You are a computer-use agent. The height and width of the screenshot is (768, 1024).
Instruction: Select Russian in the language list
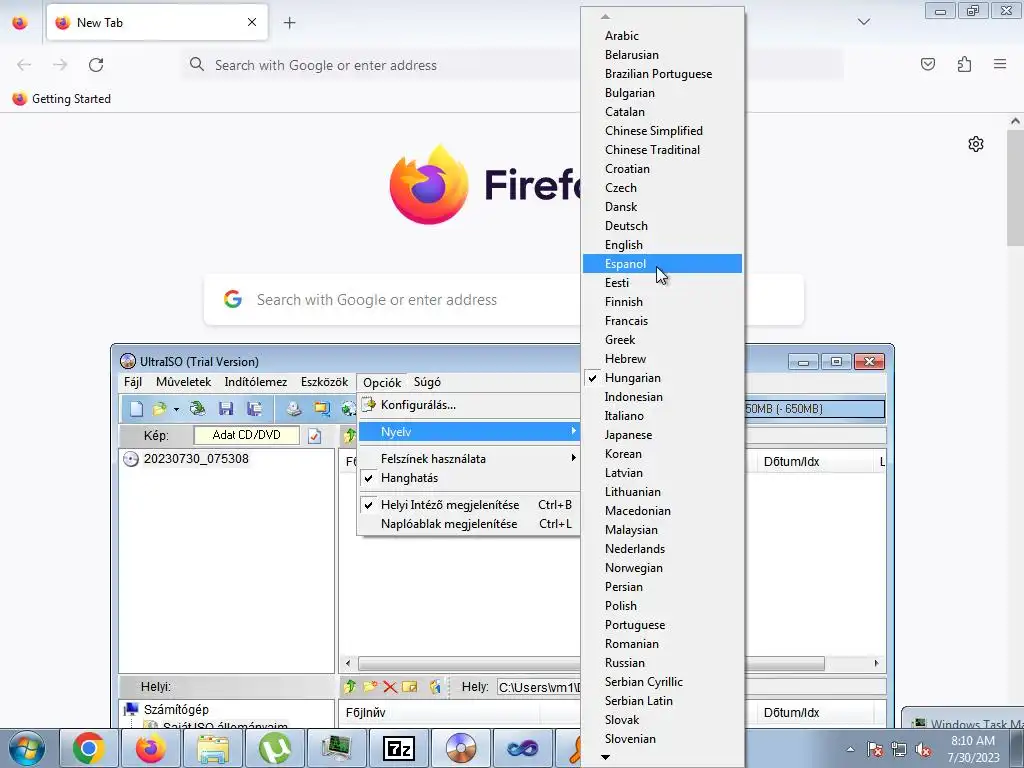(x=662, y=663)
